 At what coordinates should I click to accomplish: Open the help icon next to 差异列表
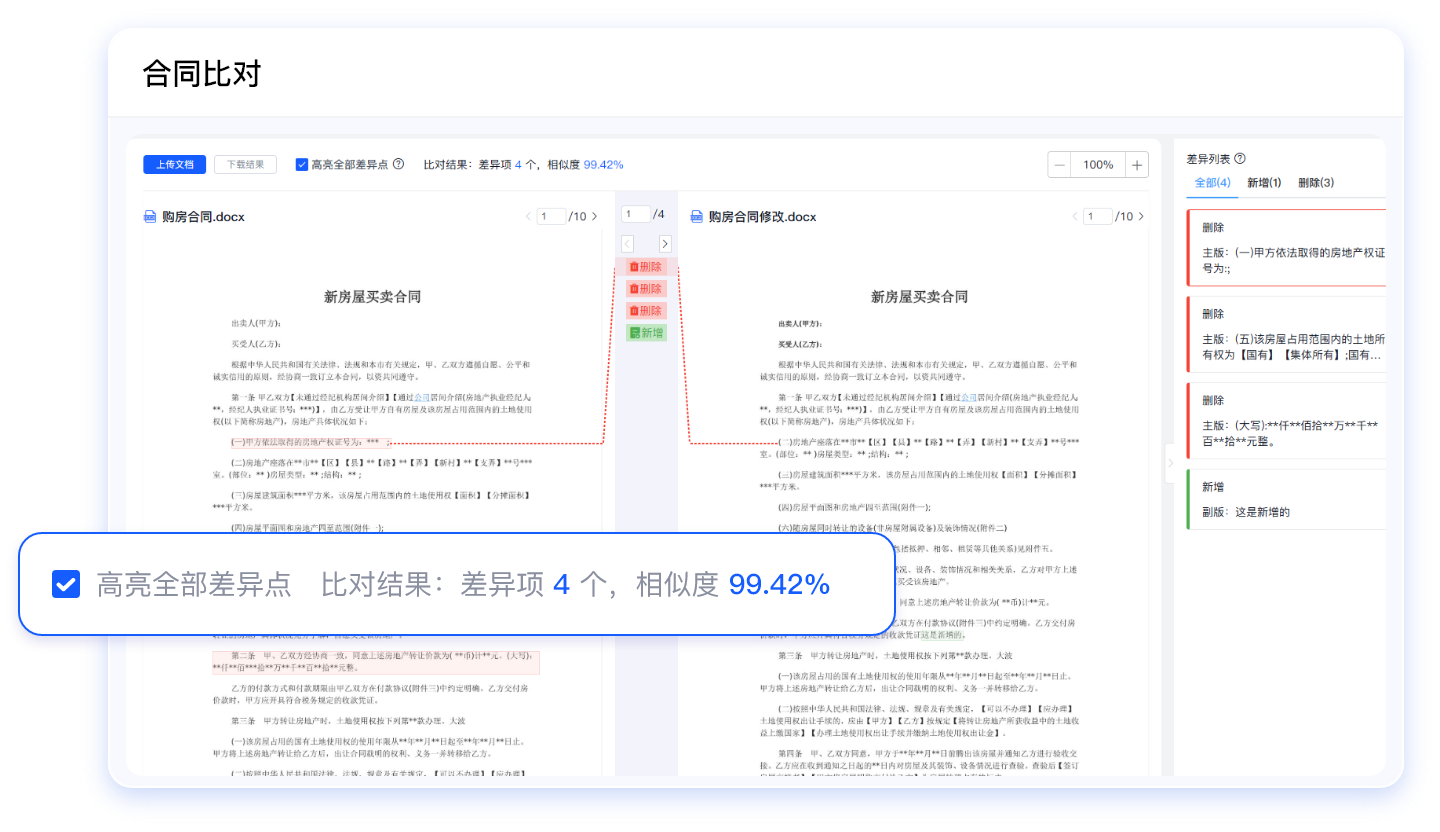(1238, 159)
